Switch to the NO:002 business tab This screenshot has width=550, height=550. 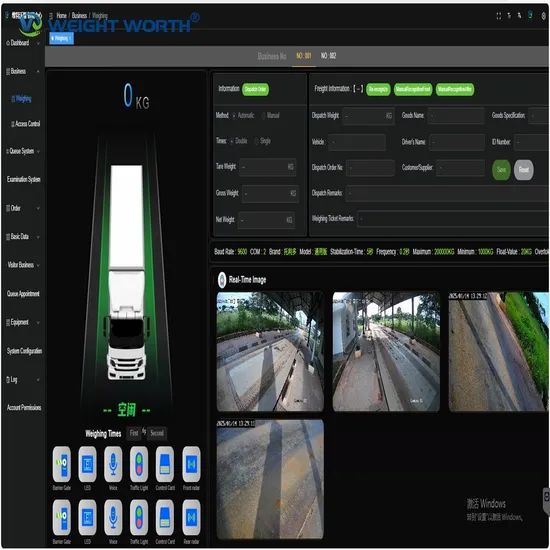[x=328, y=56]
